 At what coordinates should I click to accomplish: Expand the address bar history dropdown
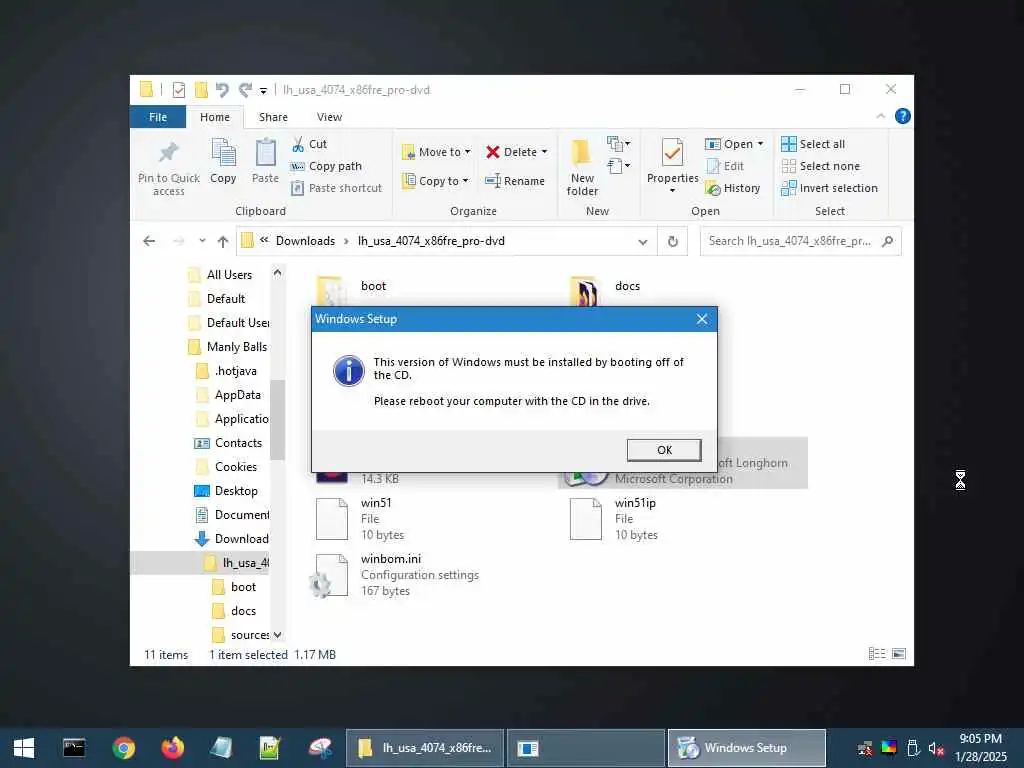[x=643, y=242]
